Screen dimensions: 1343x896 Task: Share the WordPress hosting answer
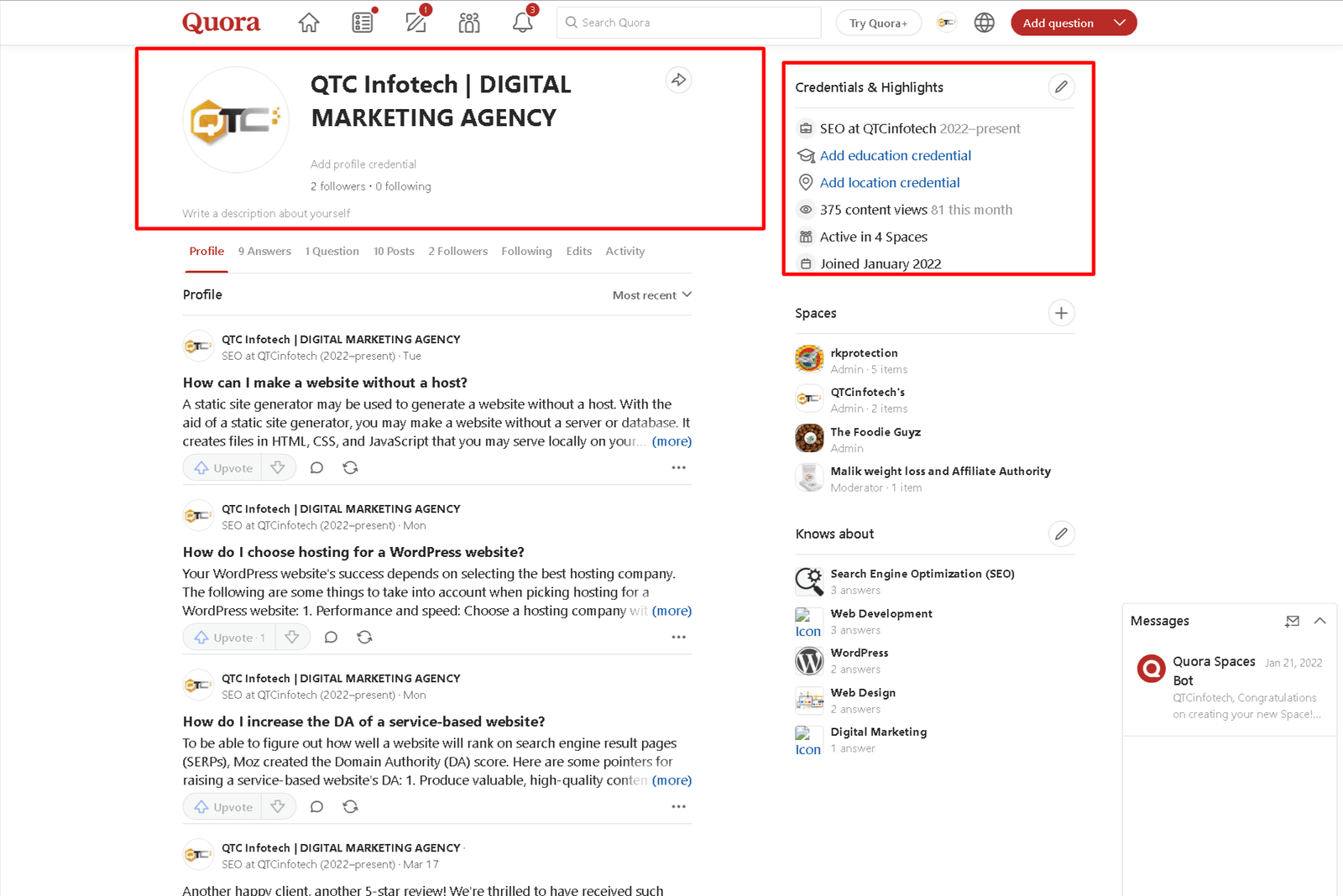point(364,637)
